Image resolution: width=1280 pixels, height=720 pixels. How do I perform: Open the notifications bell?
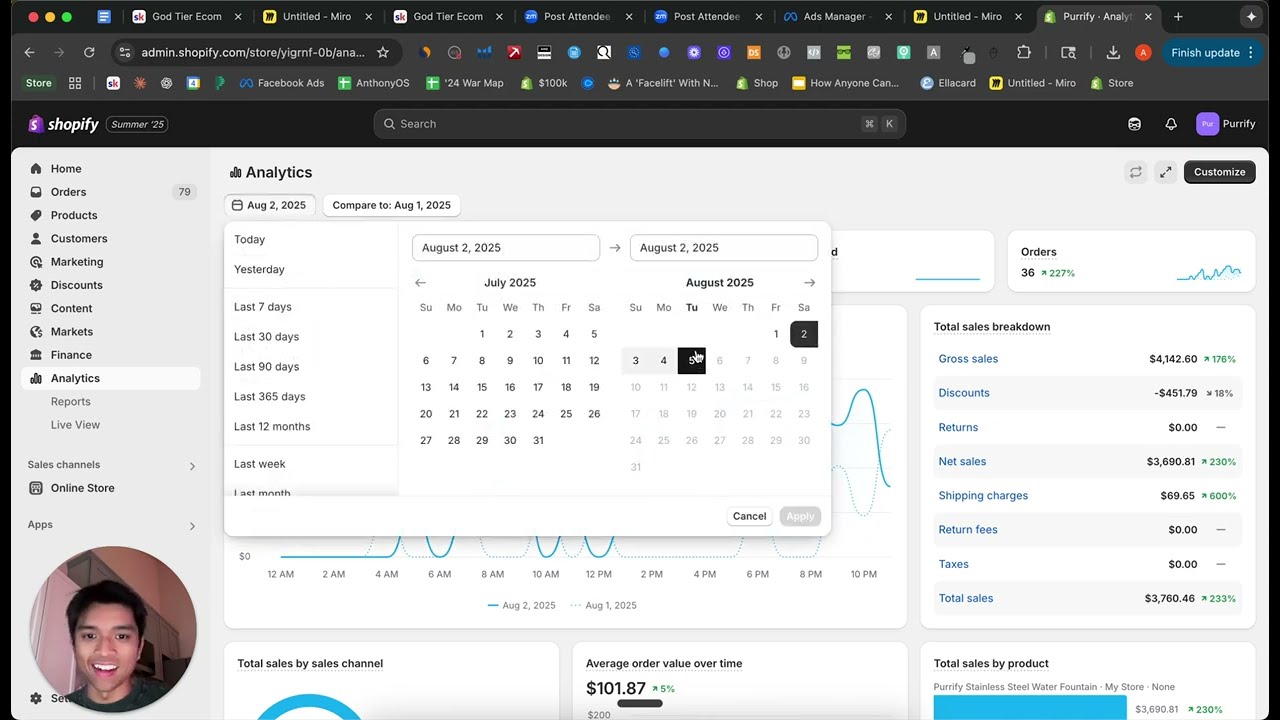pos(1171,124)
